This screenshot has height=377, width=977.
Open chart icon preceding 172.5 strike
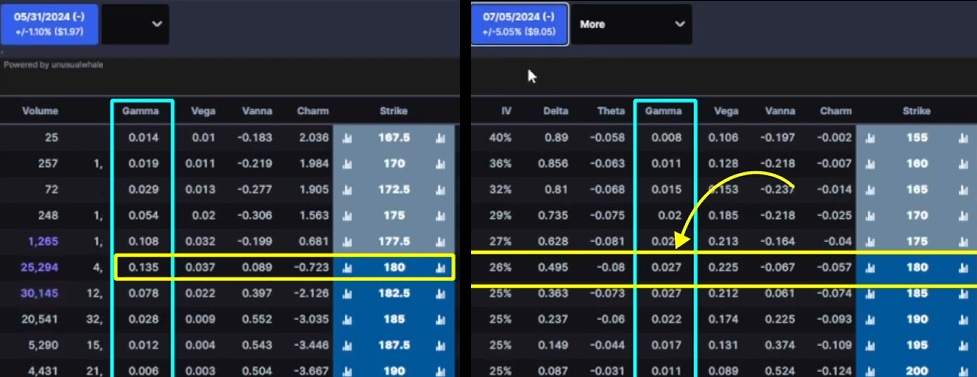348,189
